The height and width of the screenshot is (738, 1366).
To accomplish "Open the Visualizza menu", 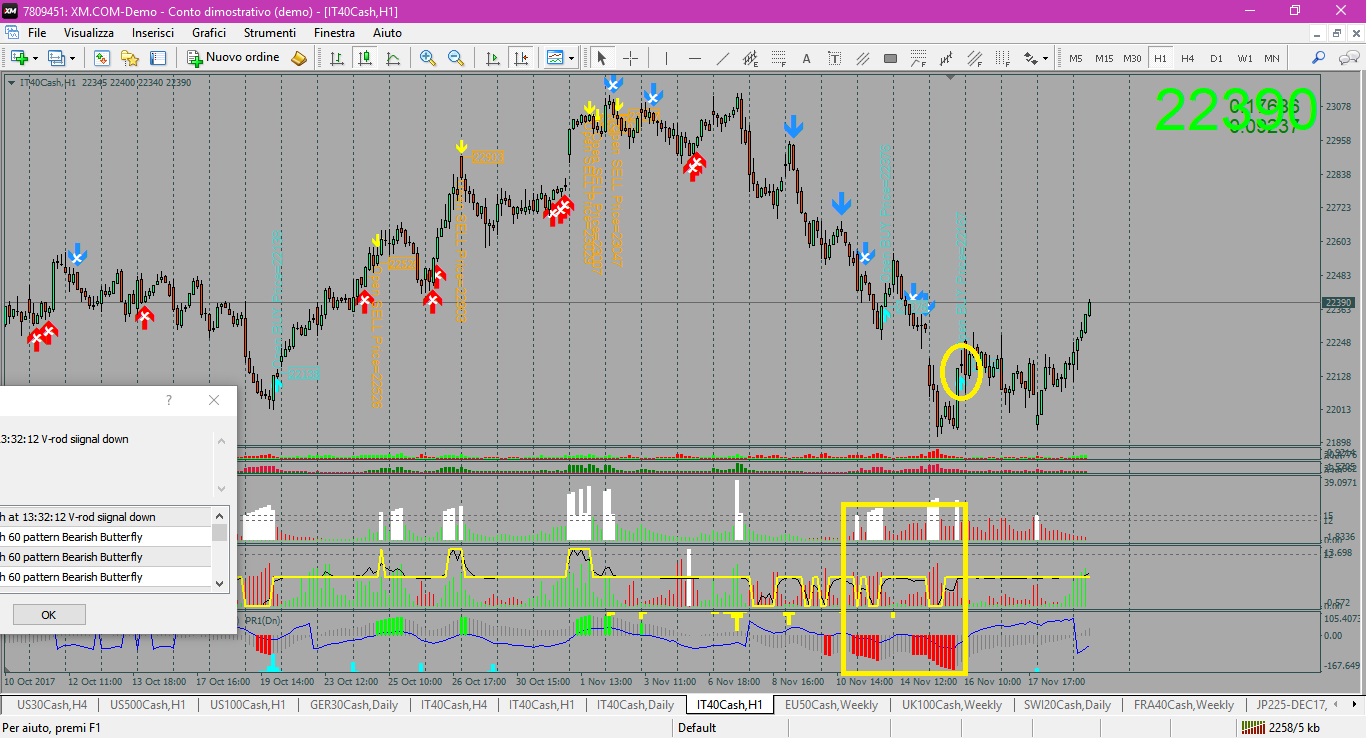I will point(89,33).
